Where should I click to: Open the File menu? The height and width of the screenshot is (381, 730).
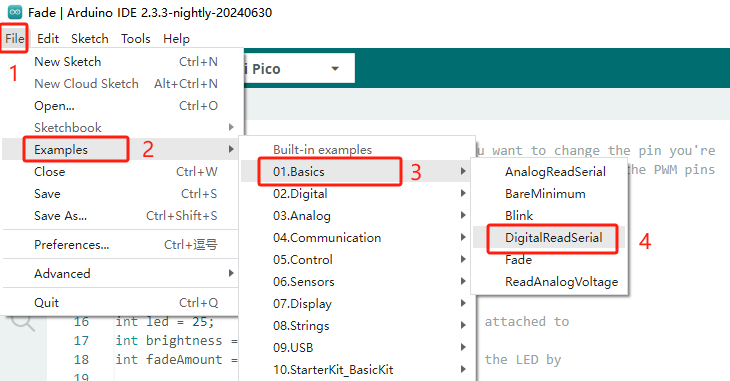[x=14, y=39]
